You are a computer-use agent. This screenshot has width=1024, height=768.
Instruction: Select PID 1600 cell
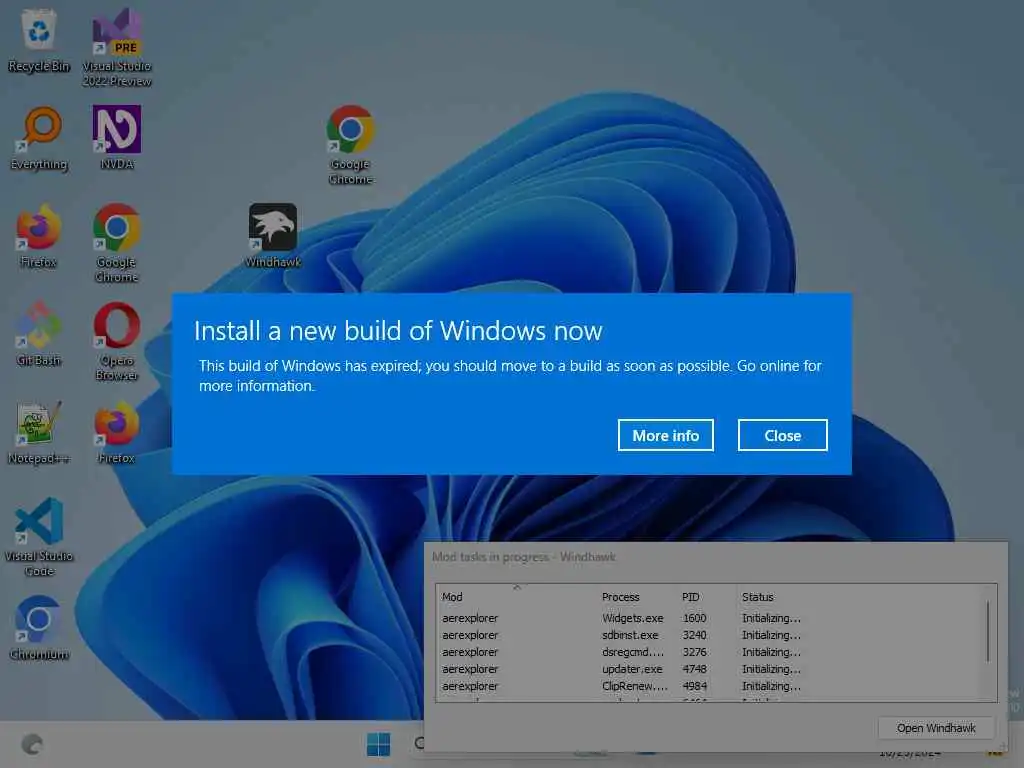pos(694,618)
